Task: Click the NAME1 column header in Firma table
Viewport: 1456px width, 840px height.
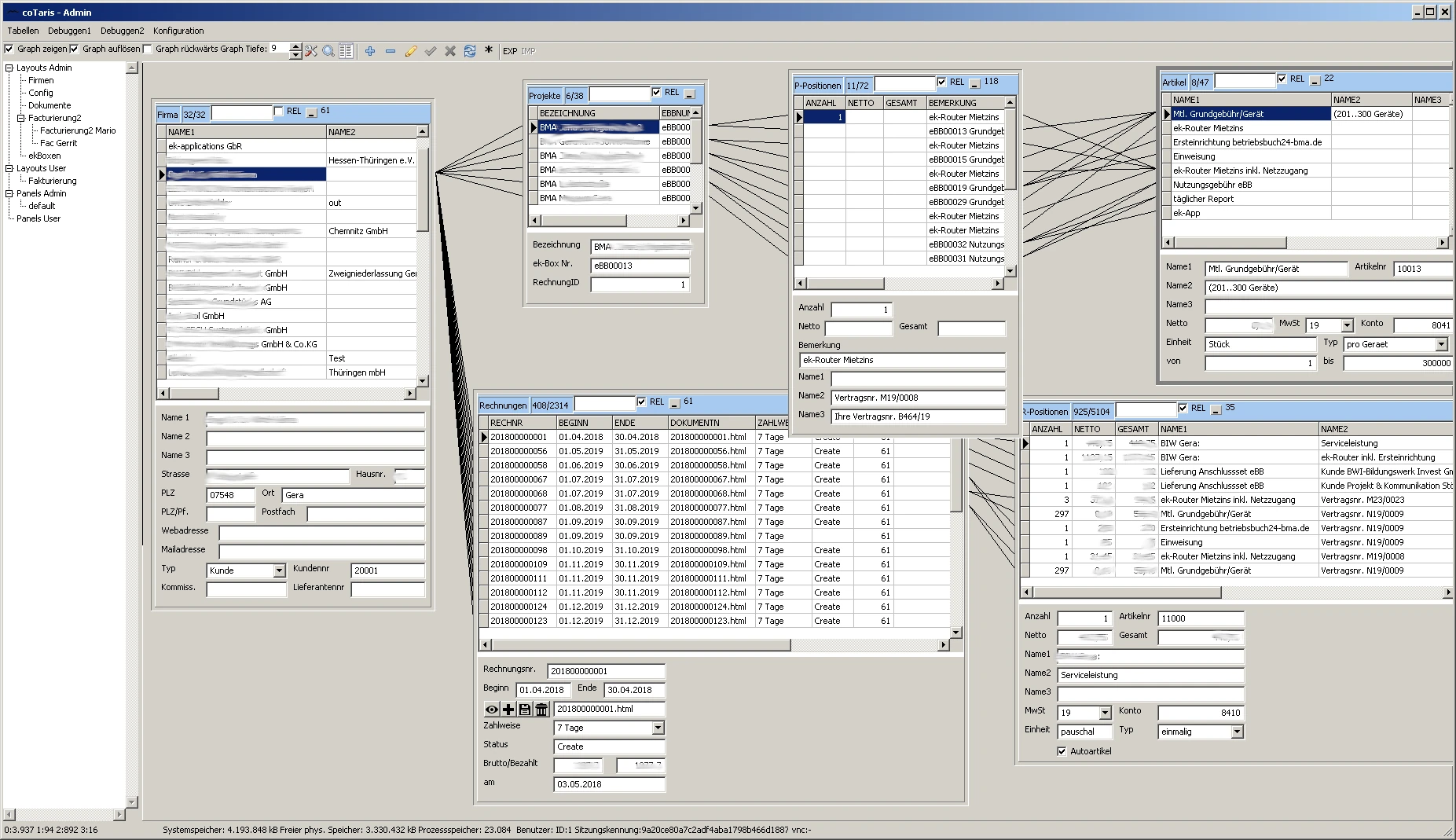Action: tap(246, 132)
